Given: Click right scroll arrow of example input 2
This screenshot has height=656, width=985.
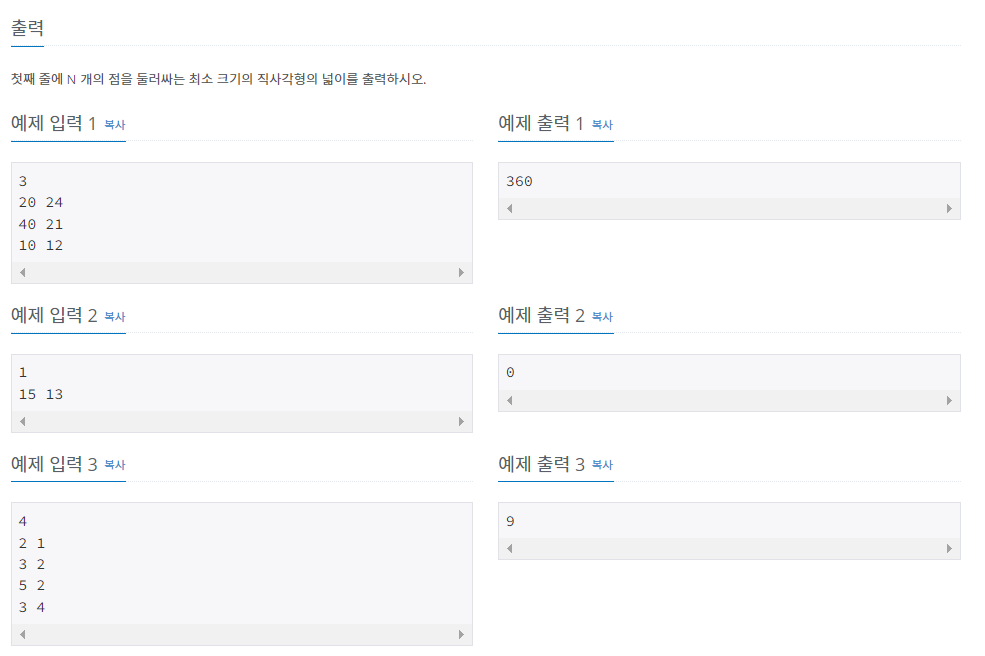Looking at the screenshot, I should tap(461, 422).
